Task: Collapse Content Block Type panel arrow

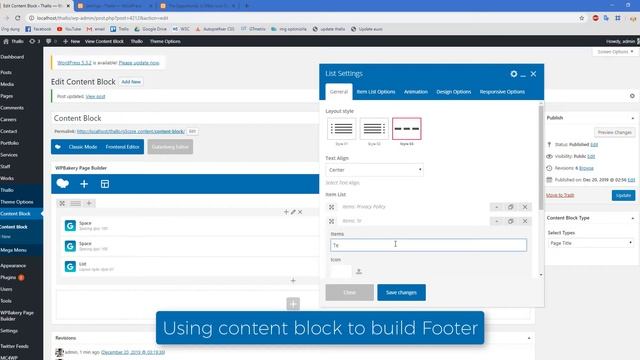Action: 633,218
